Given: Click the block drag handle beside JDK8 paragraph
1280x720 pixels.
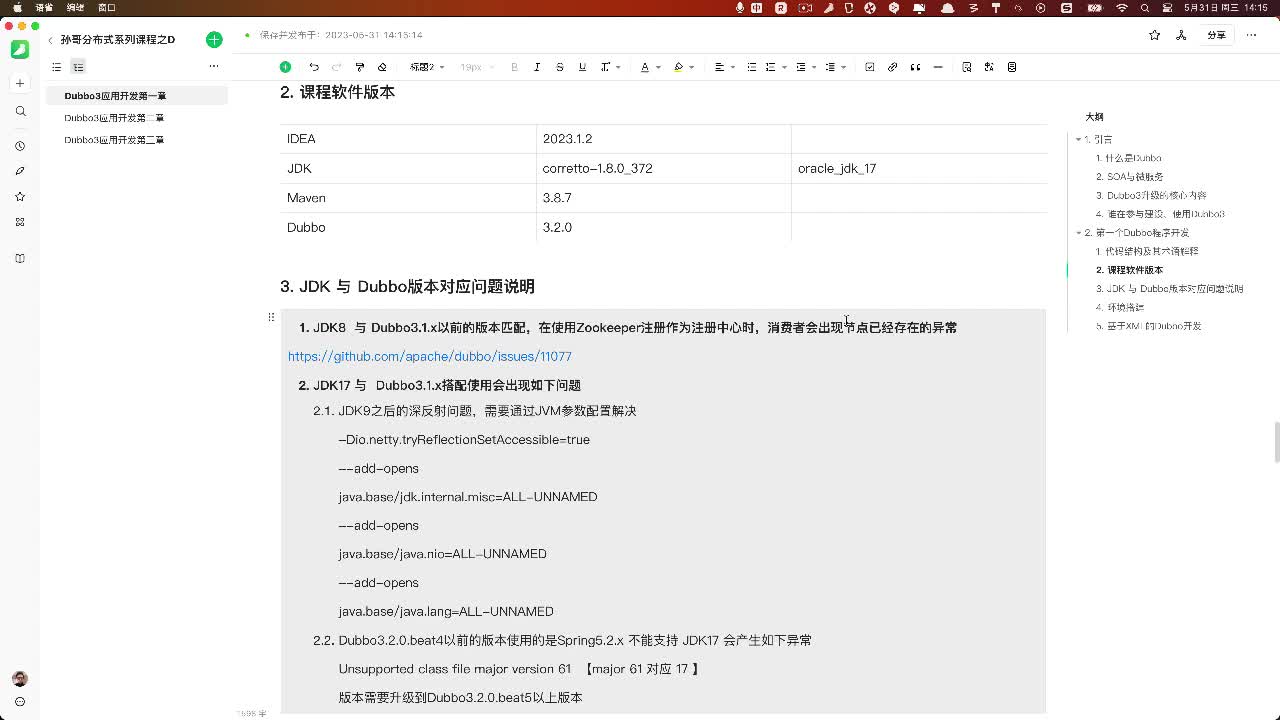Looking at the screenshot, I should (x=271, y=317).
